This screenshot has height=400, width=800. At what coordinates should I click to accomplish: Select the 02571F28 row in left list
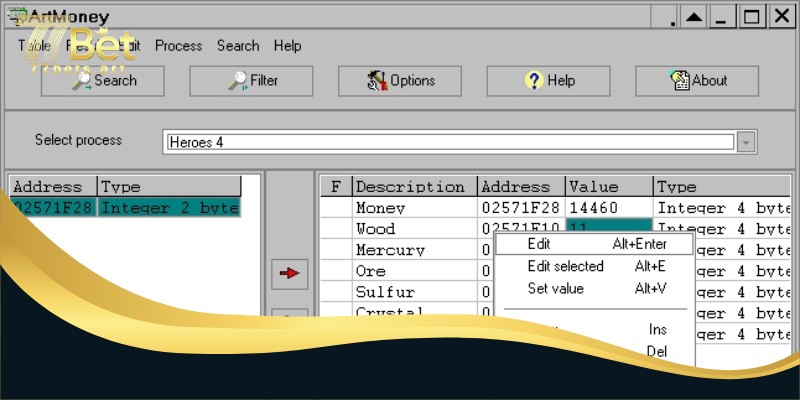(x=125, y=208)
